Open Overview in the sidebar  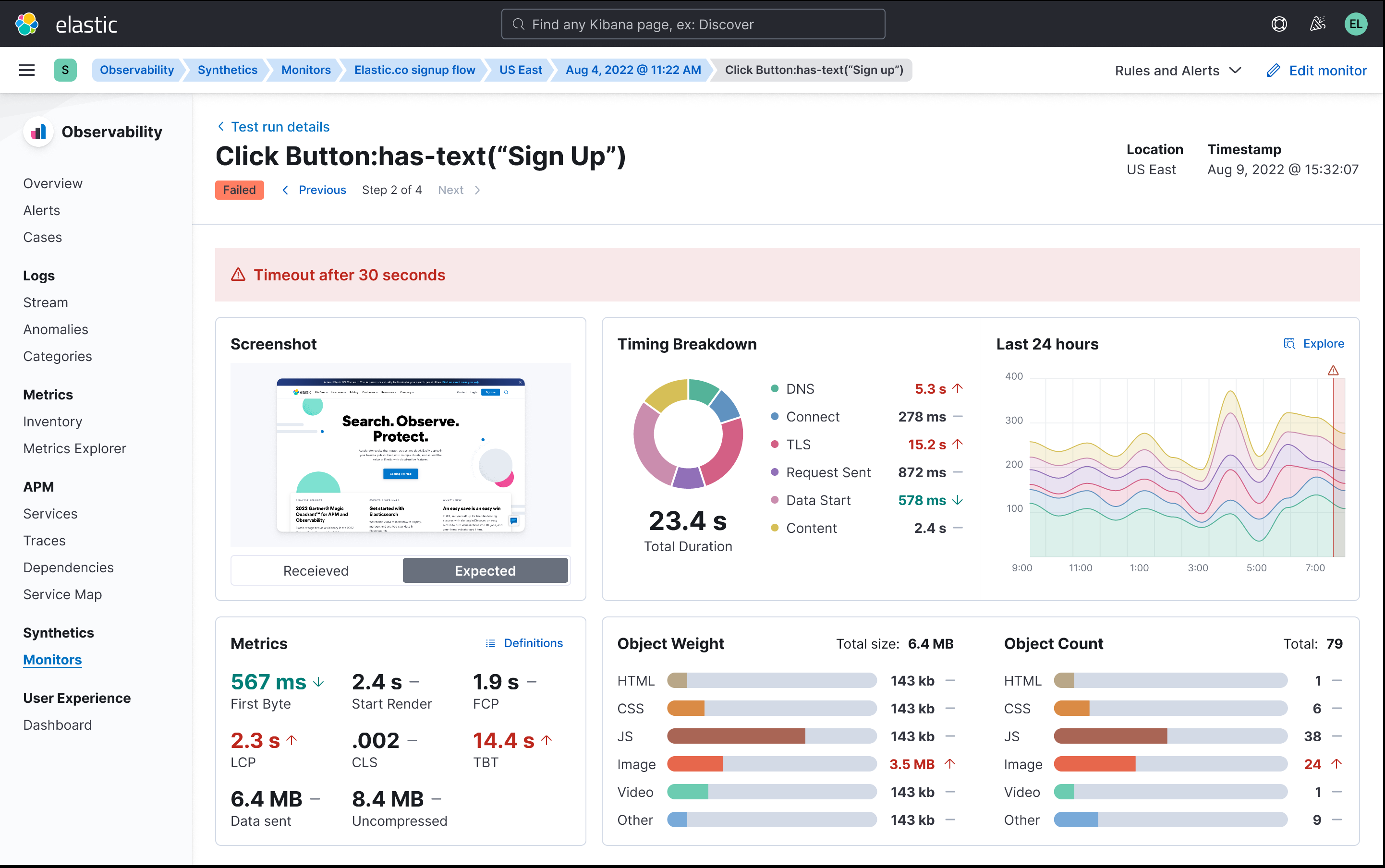point(53,184)
